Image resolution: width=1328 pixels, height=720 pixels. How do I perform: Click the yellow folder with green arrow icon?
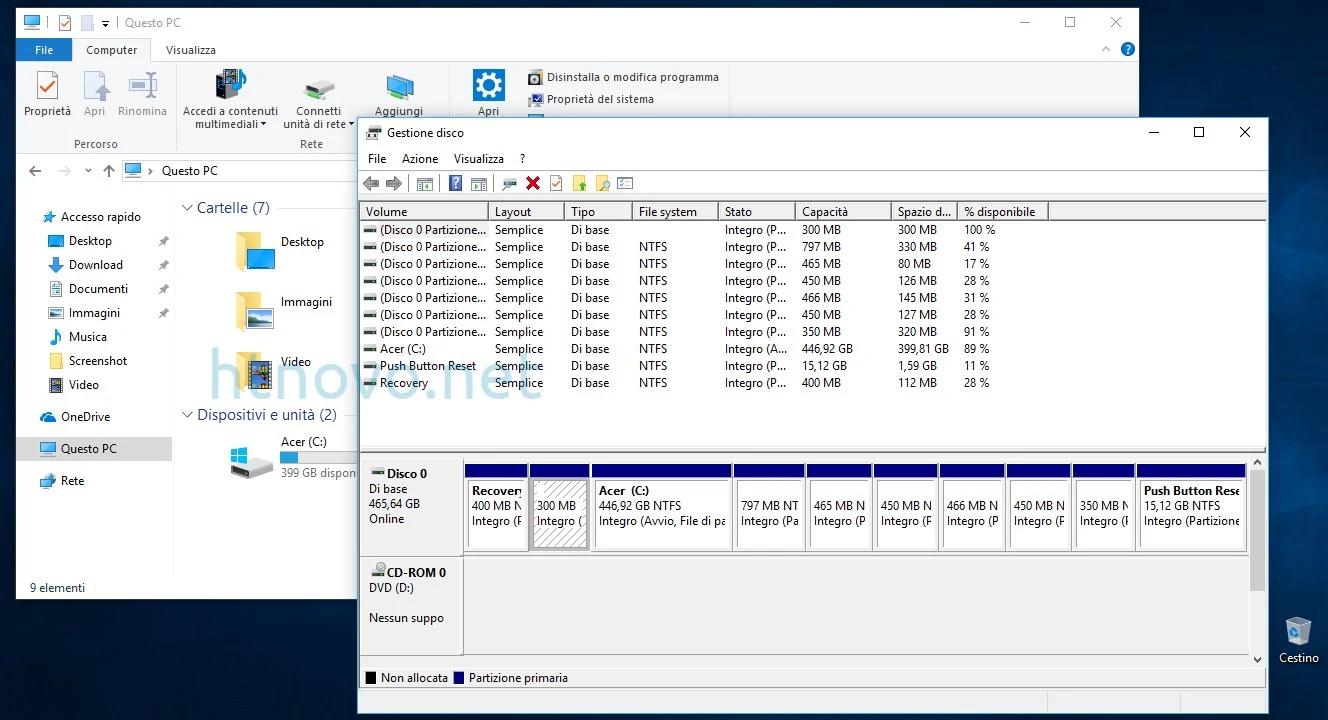[x=579, y=183]
